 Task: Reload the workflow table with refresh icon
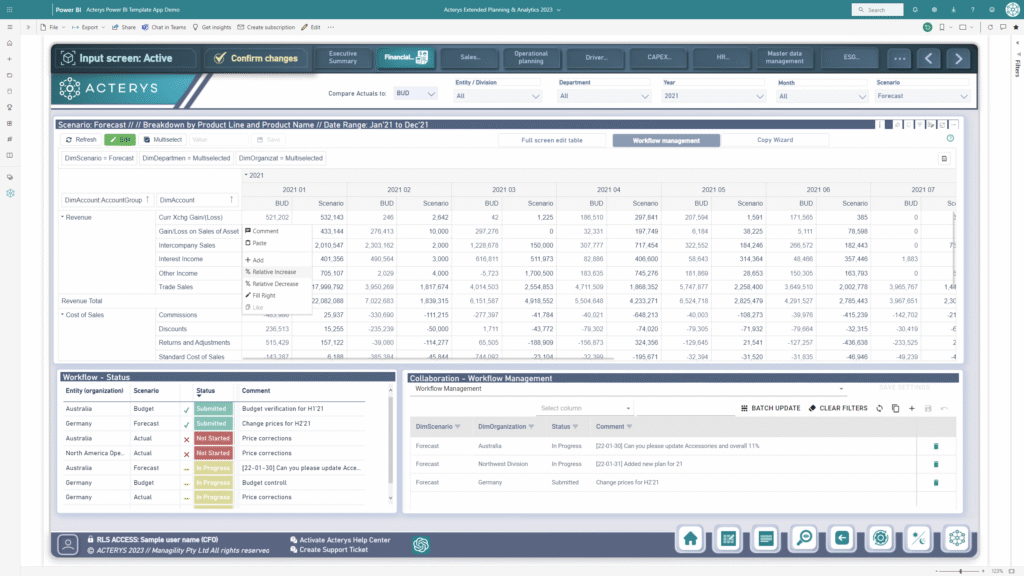pyautogui.click(x=880, y=408)
